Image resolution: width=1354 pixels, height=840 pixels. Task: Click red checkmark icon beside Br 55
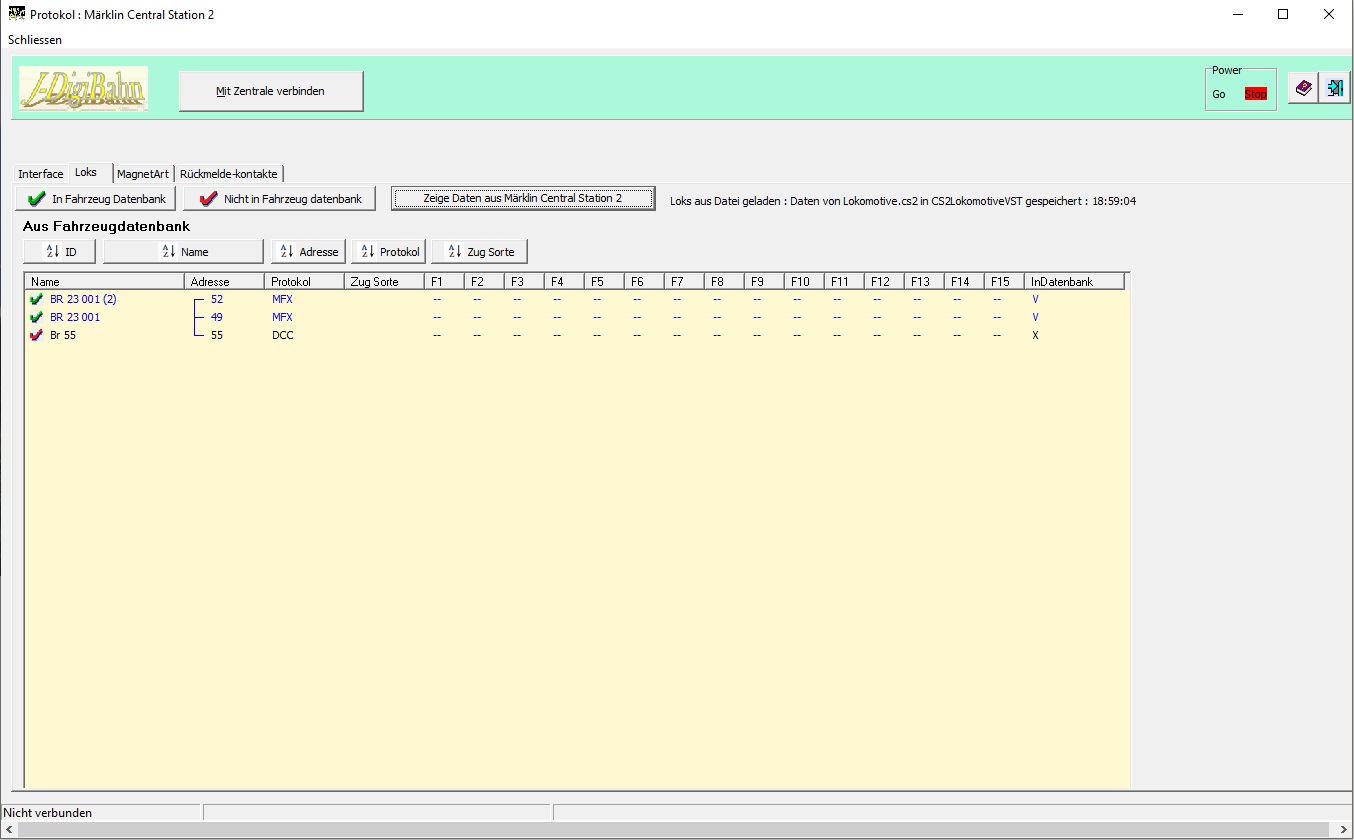[37, 335]
